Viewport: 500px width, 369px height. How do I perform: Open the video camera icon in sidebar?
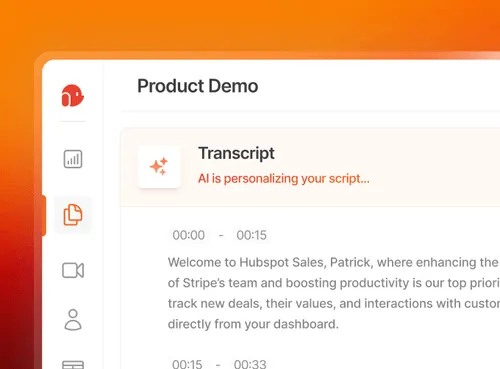73,270
